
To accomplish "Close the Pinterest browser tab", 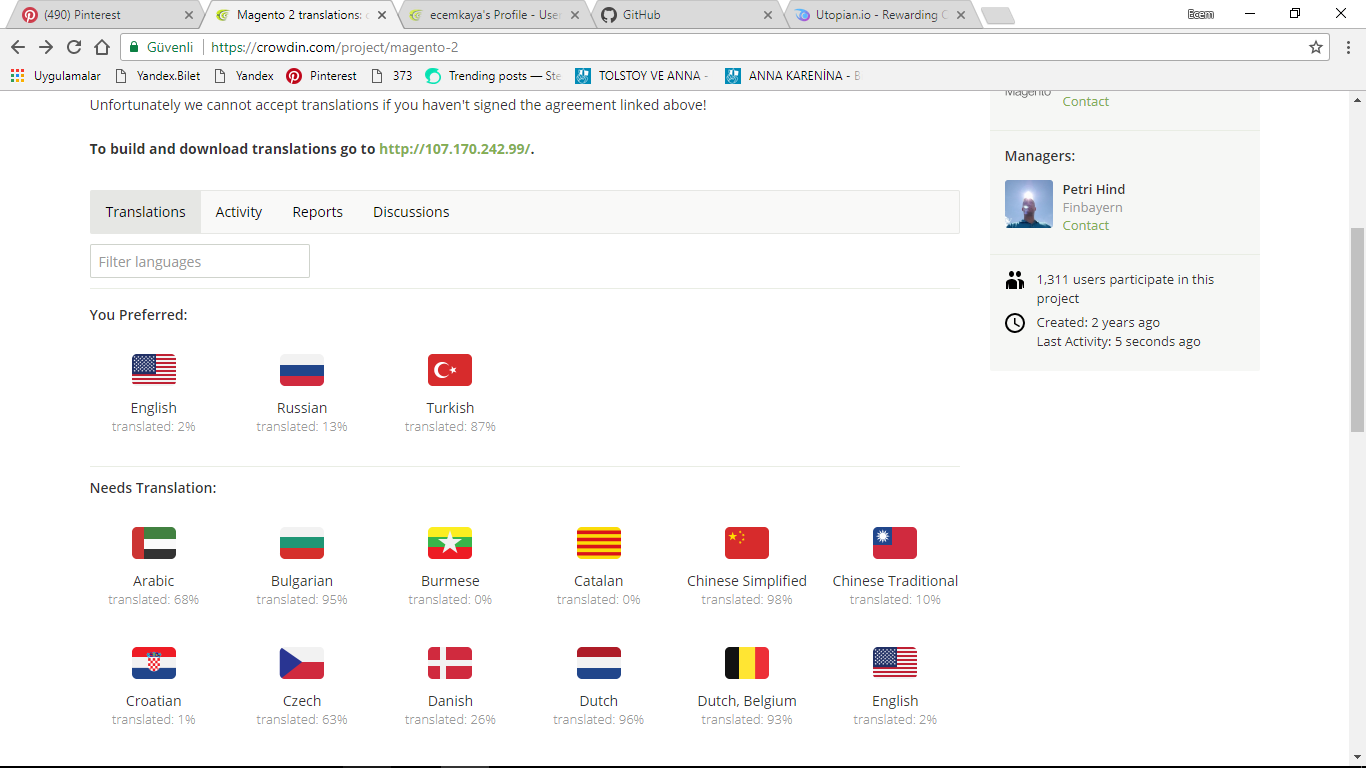I will tap(189, 15).
